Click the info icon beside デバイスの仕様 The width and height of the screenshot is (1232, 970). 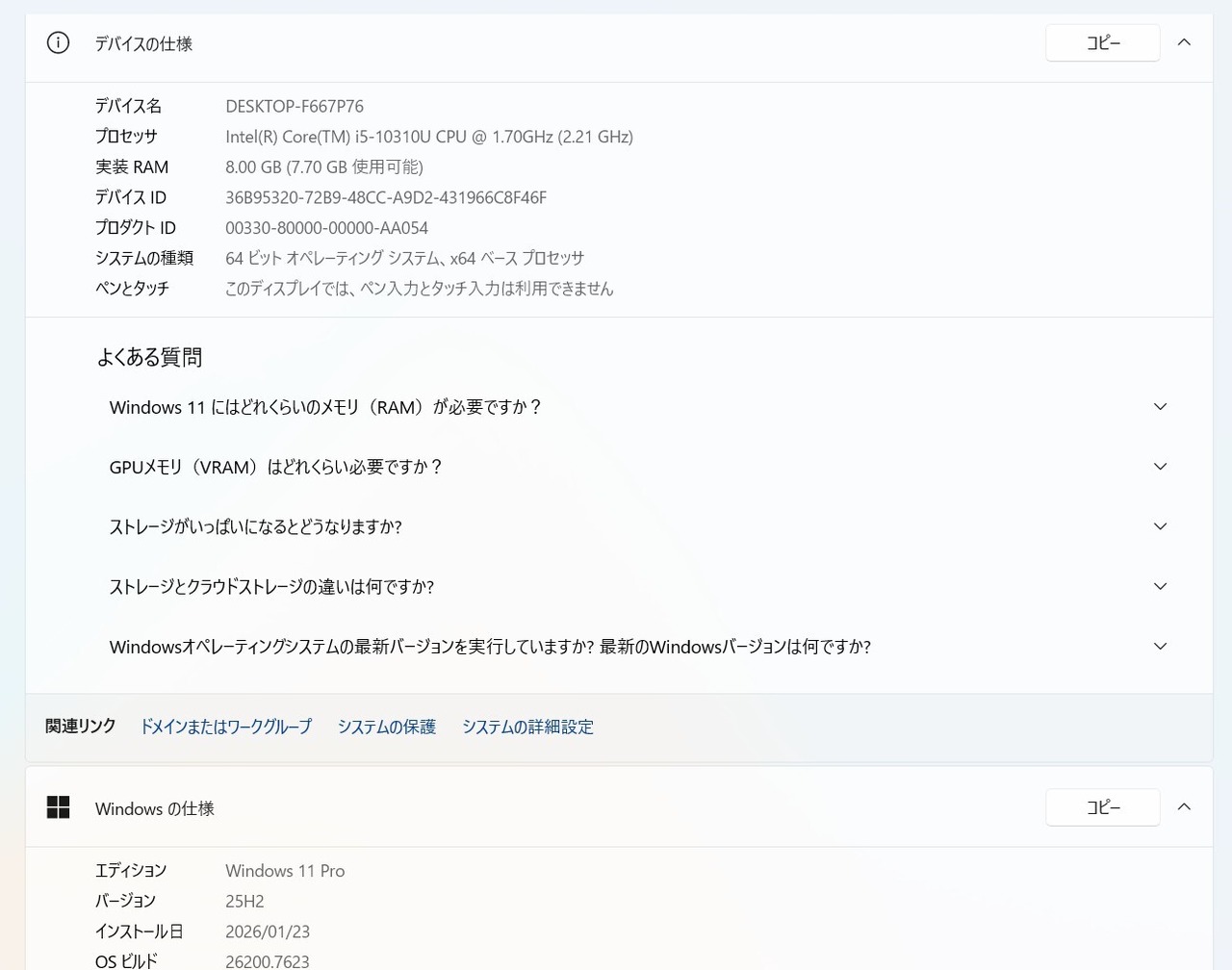pos(58,43)
